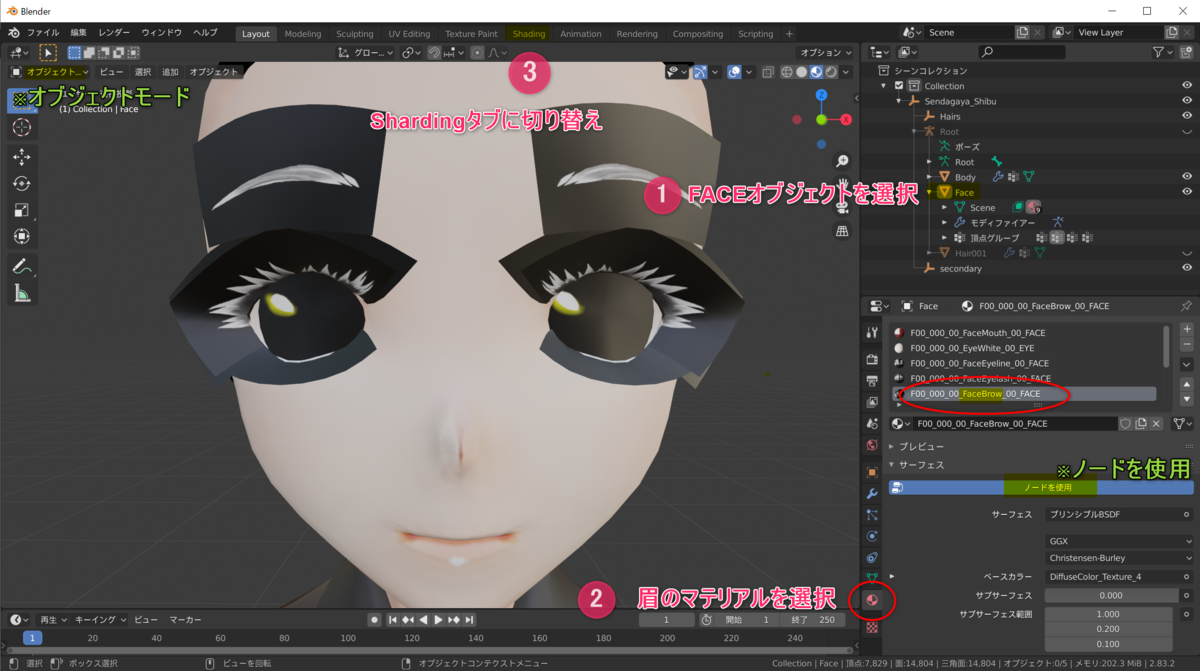Hide the Collection in the outliner
This screenshot has height=671, width=1200.
tap(1187, 86)
